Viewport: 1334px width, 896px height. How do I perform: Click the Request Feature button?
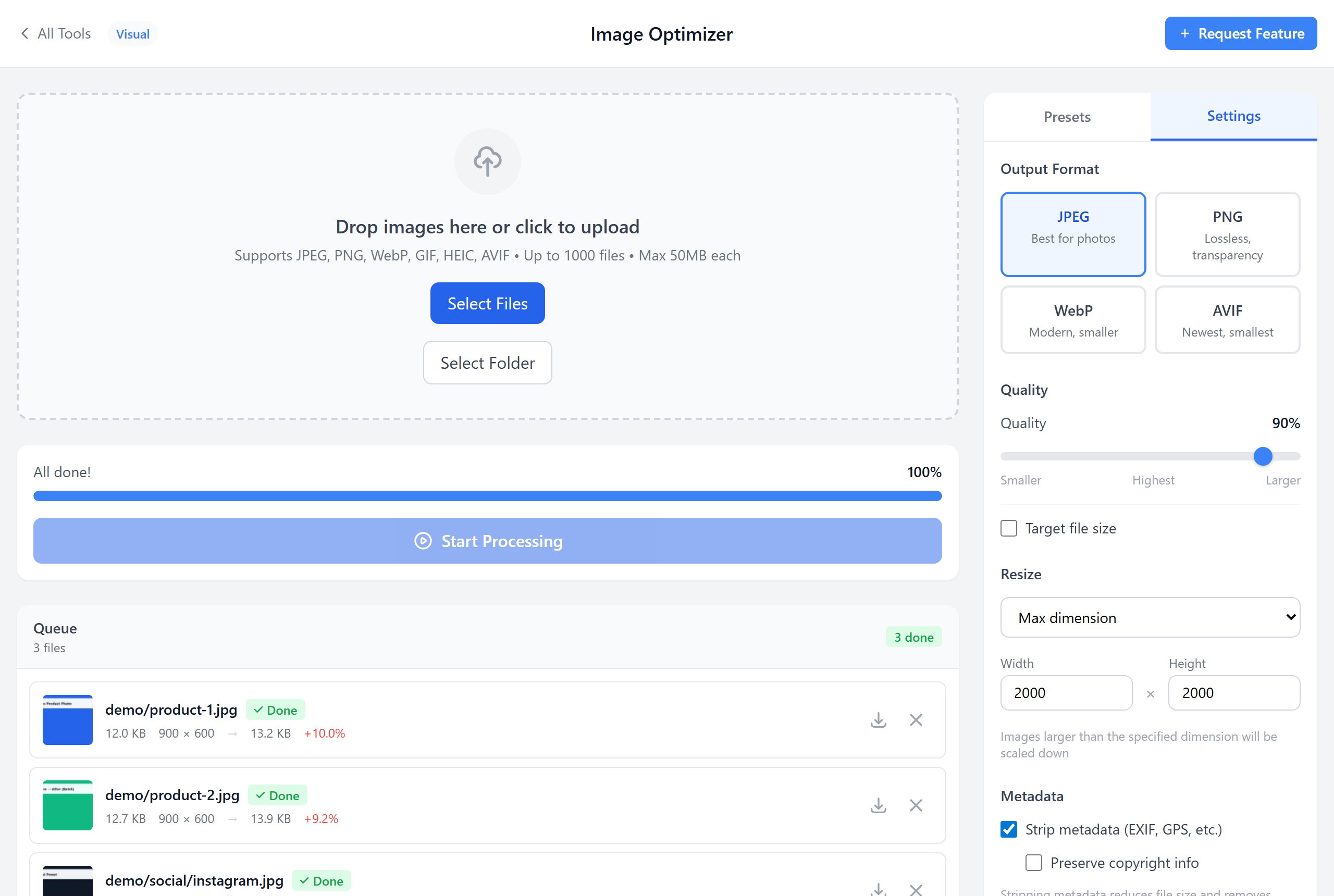click(x=1240, y=33)
